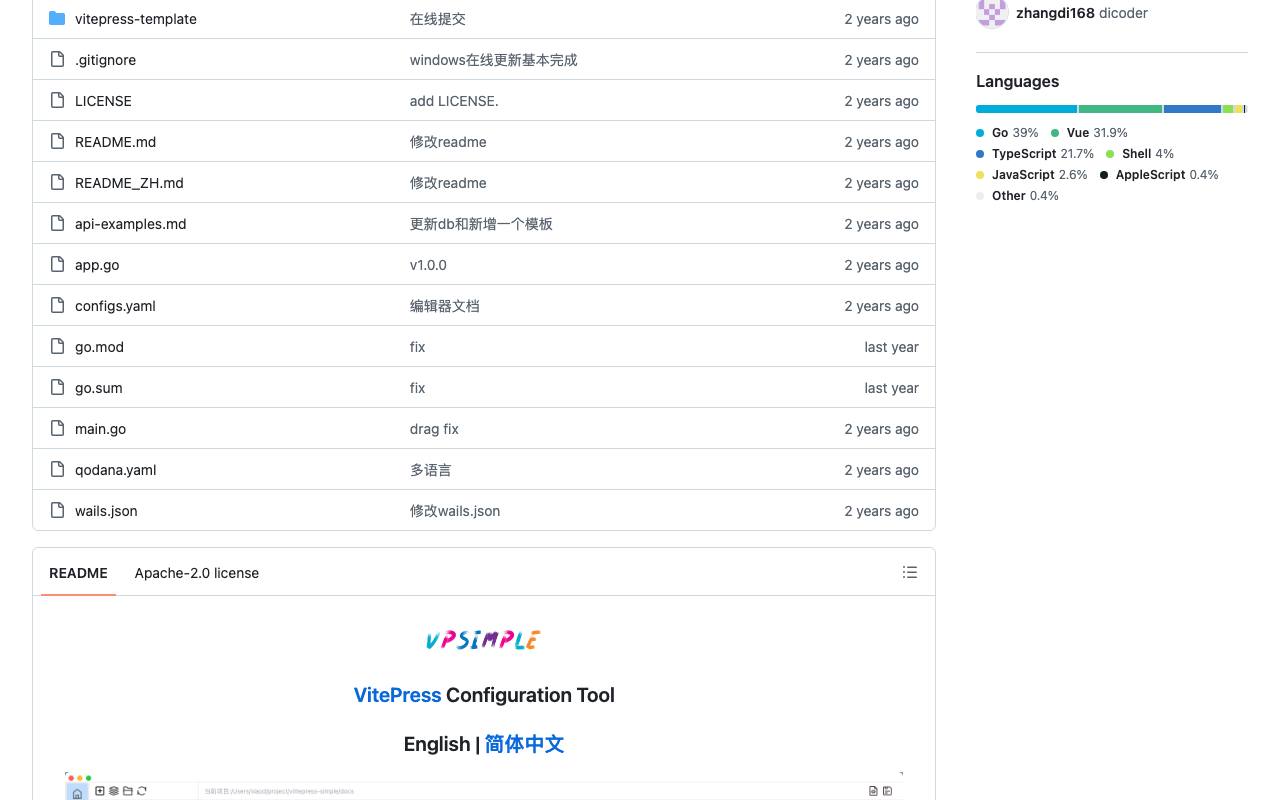Viewport: 1280px width, 800px height.
Task: Click the file icon next to LICENSE
Action: point(57,100)
